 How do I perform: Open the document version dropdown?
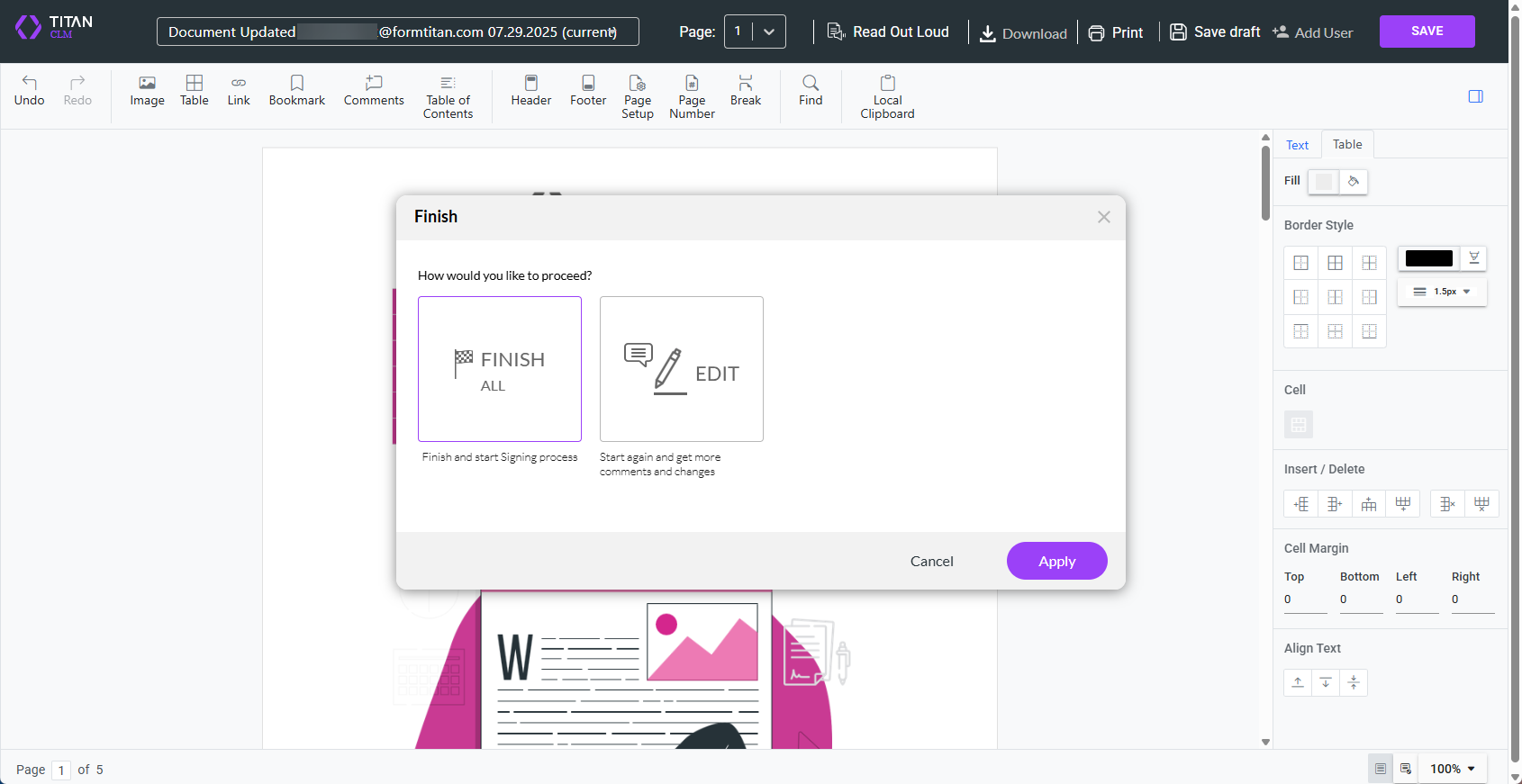[x=398, y=32]
